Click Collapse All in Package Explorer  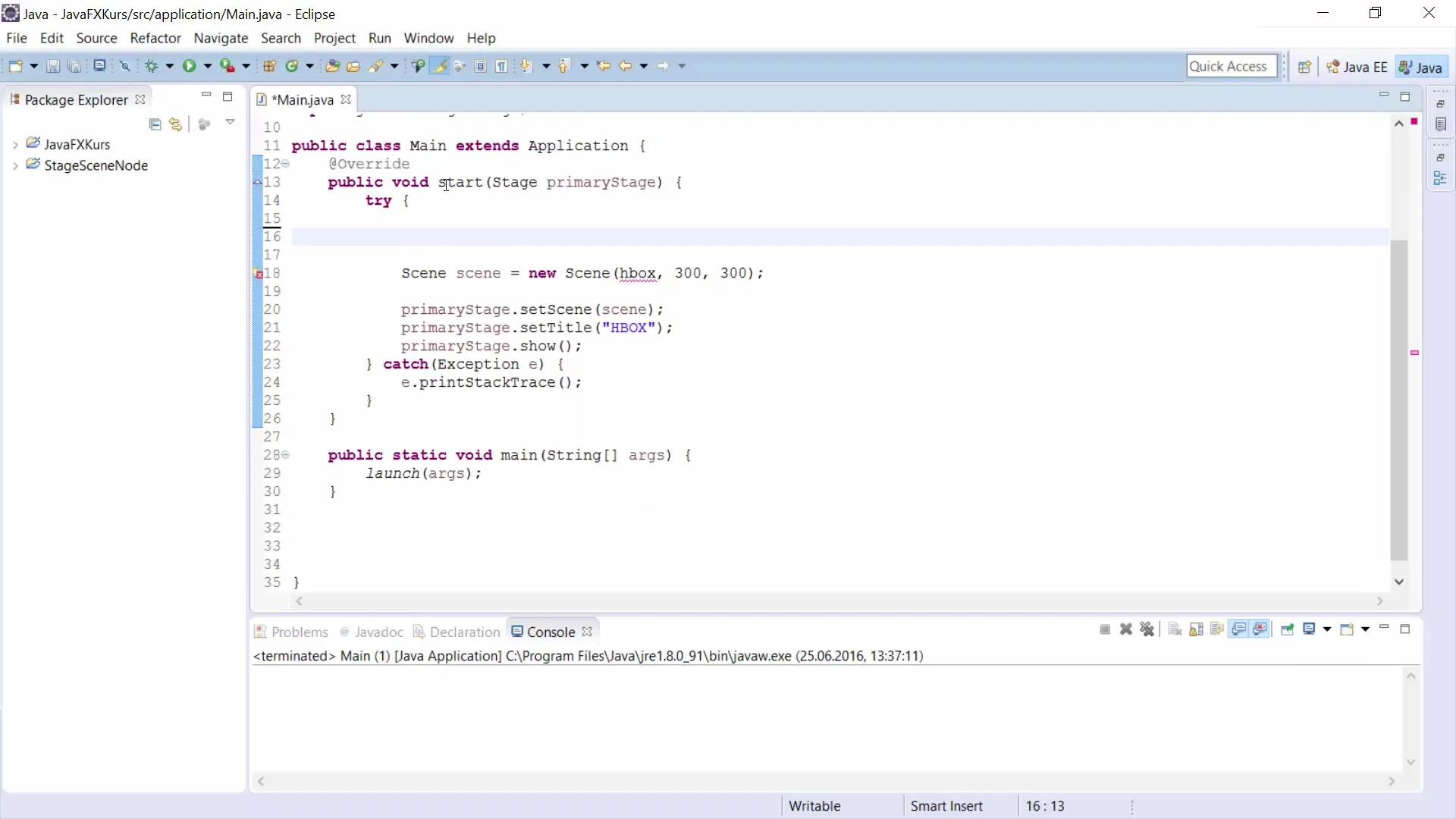[155, 124]
